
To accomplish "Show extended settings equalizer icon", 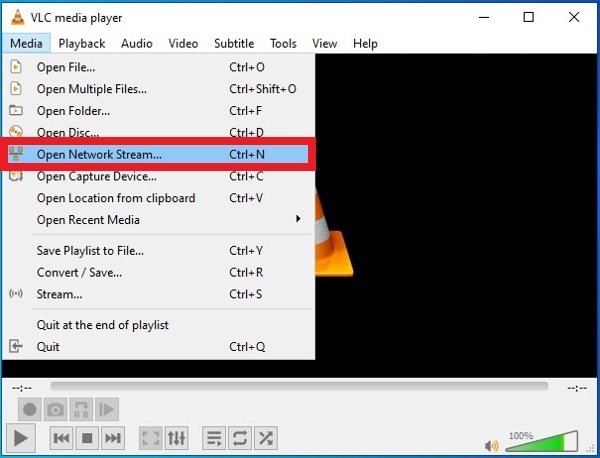I will [x=176, y=438].
